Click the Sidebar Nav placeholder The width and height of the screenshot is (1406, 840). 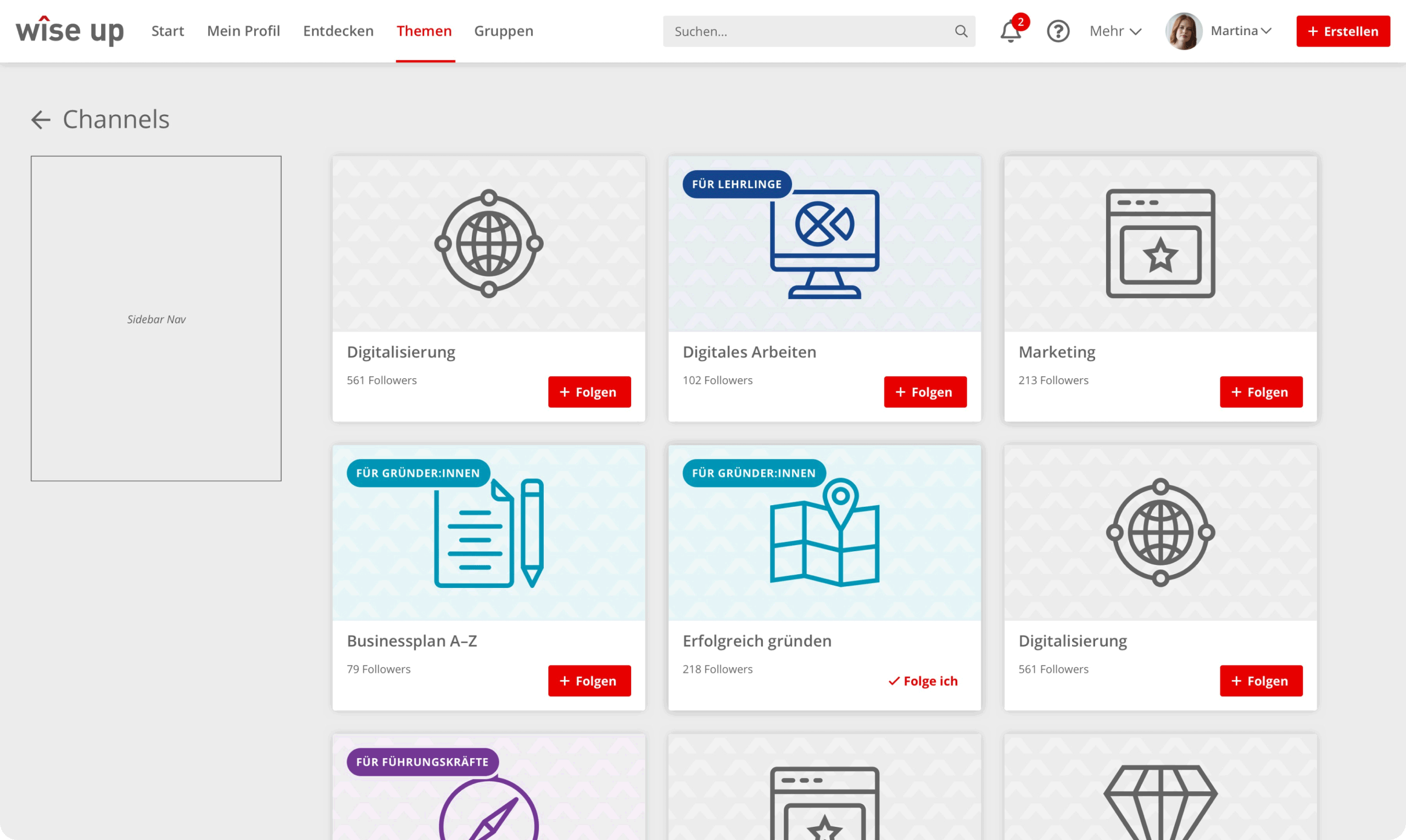(156, 318)
